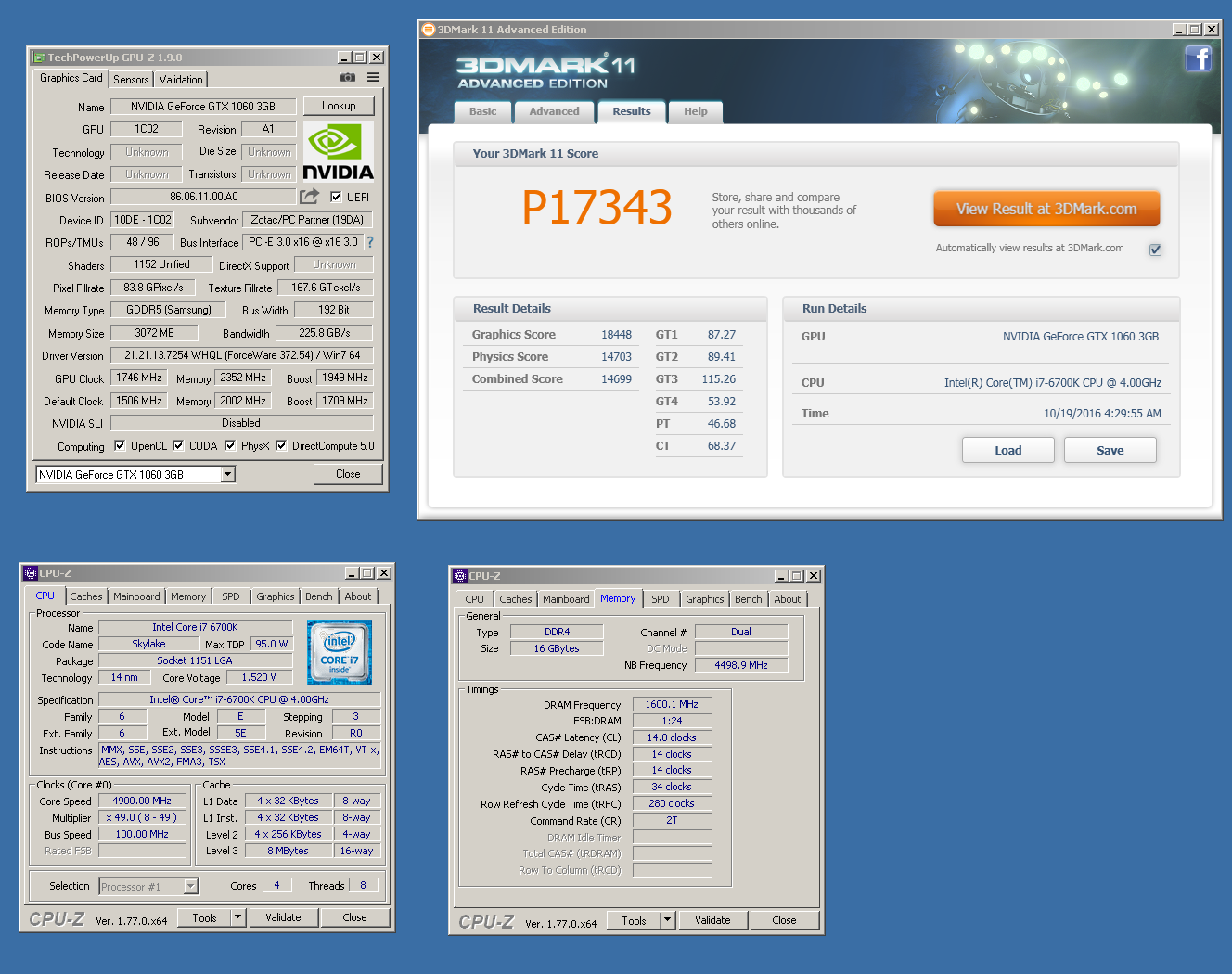Open the GPU selection dropdown in GPU-Z
The width and height of the screenshot is (1232, 974).
227,474
